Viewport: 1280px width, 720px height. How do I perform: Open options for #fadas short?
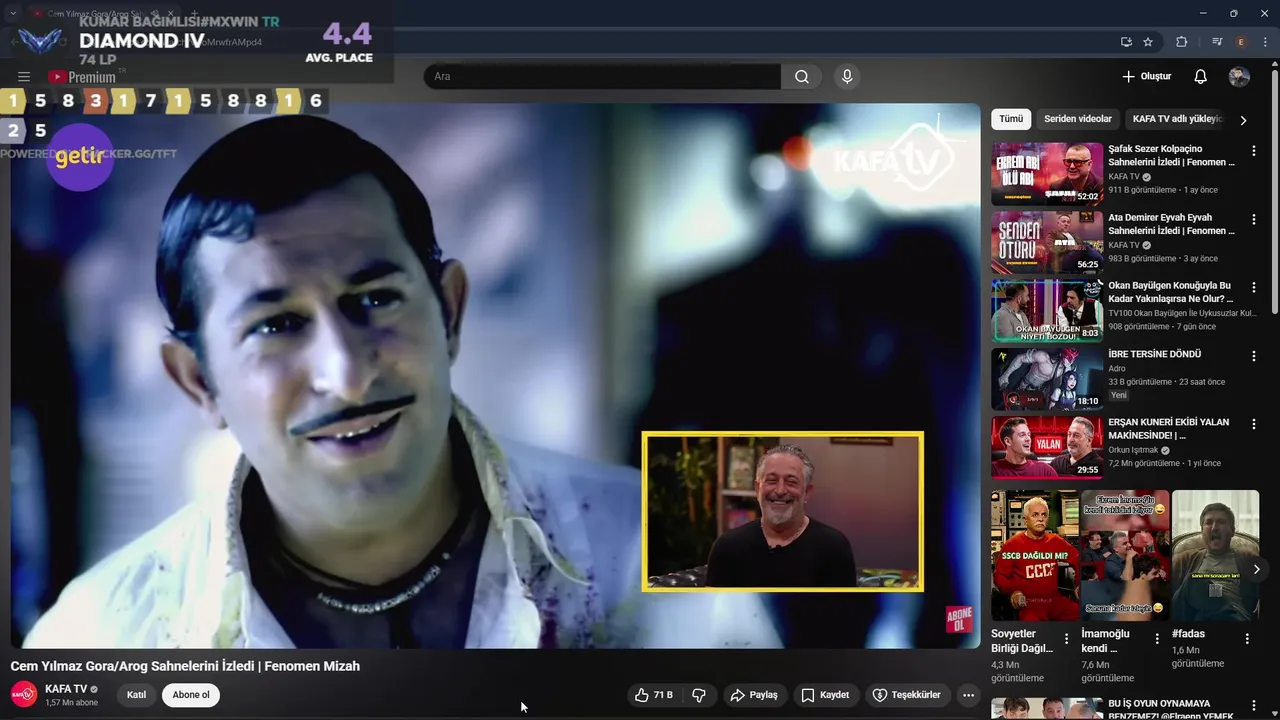pyautogui.click(x=1247, y=638)
